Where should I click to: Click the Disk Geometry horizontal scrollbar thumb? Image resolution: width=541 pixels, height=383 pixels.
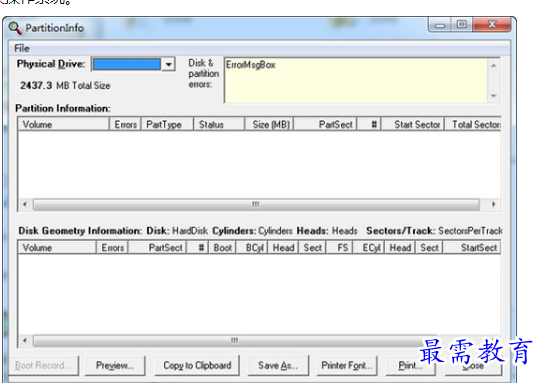[x=235, y=341]
